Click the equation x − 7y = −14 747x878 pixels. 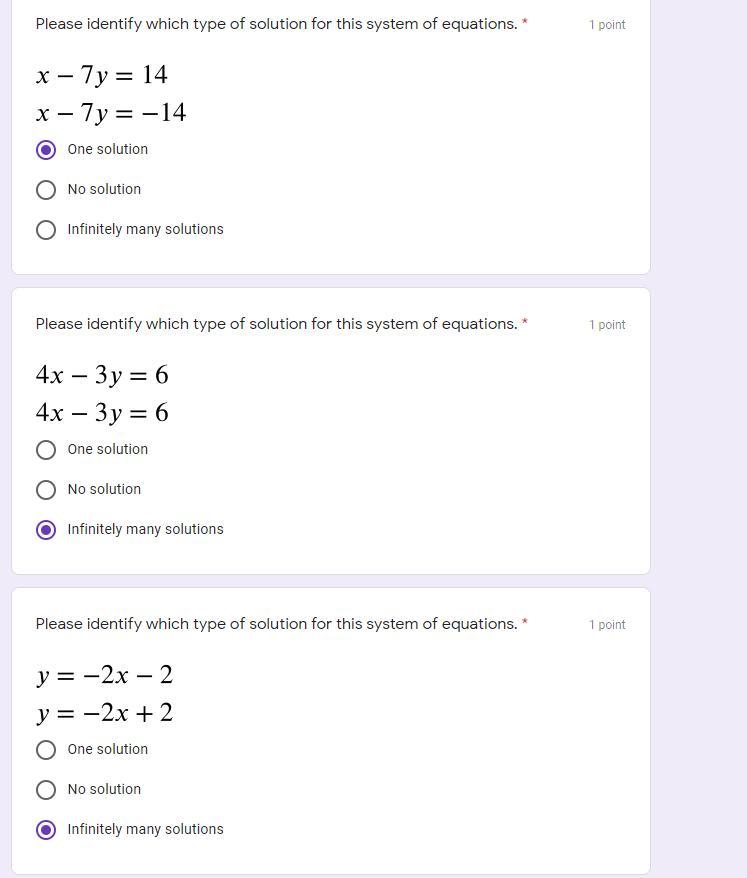pos(111,113)
